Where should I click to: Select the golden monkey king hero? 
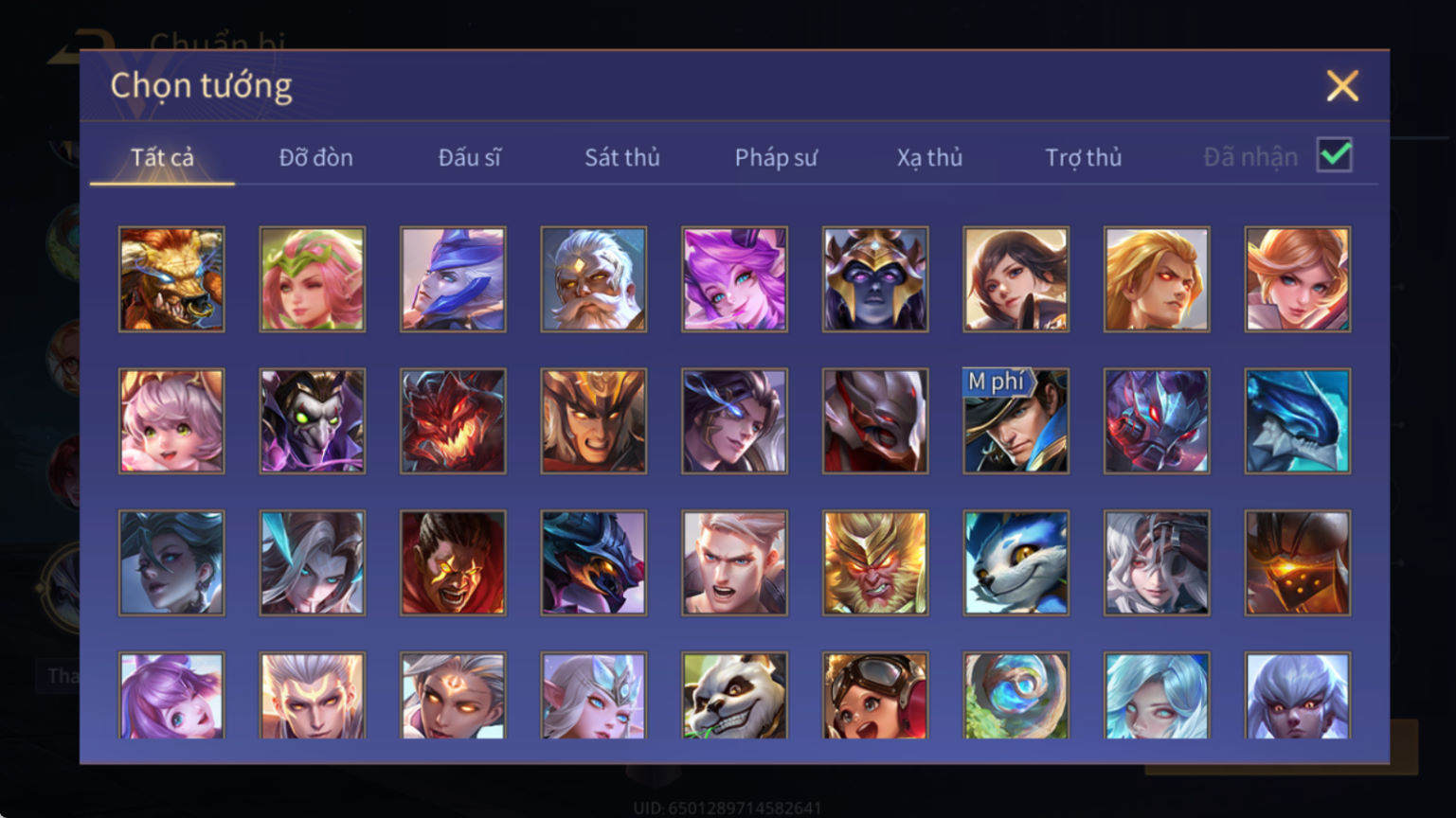(x=875, y=563)
